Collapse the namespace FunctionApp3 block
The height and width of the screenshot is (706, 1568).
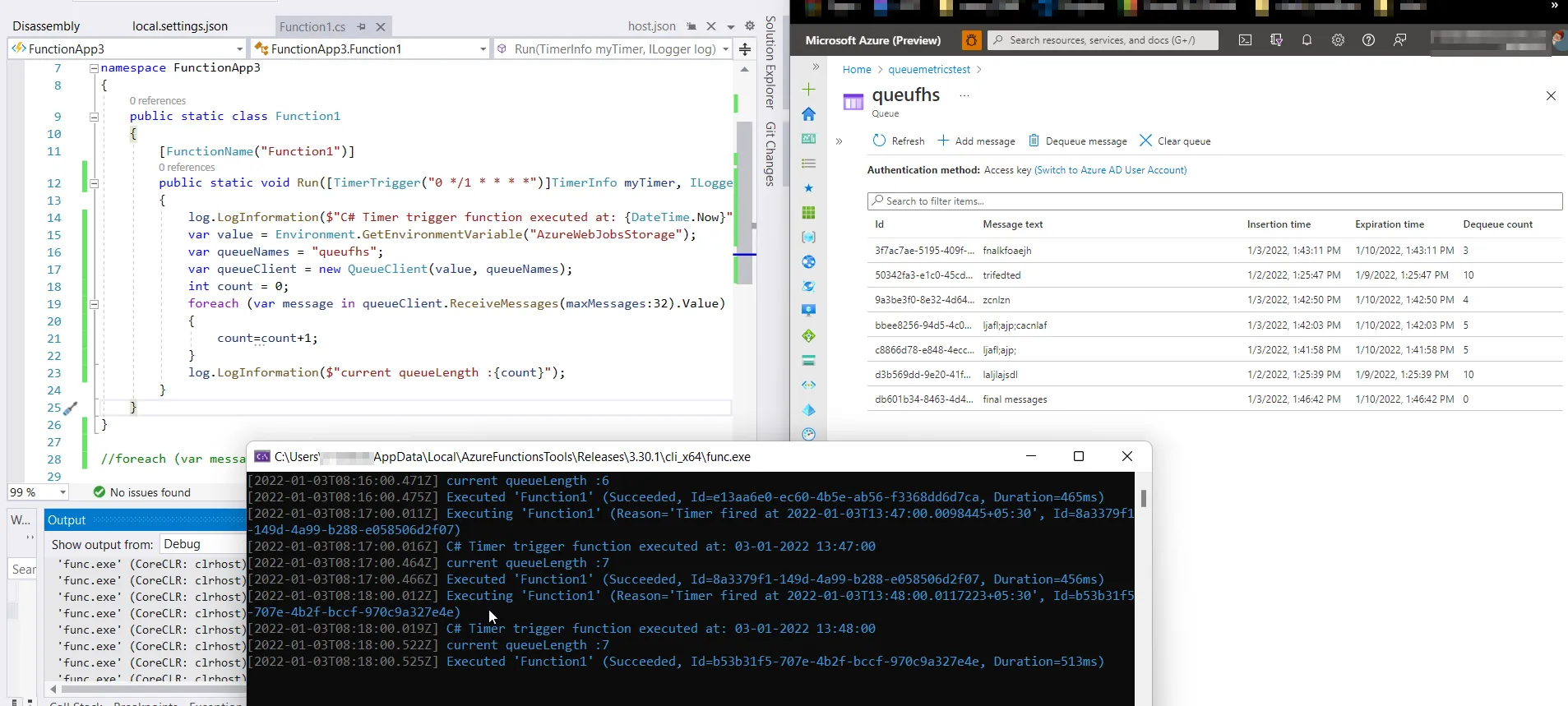[x=94, y=68]
